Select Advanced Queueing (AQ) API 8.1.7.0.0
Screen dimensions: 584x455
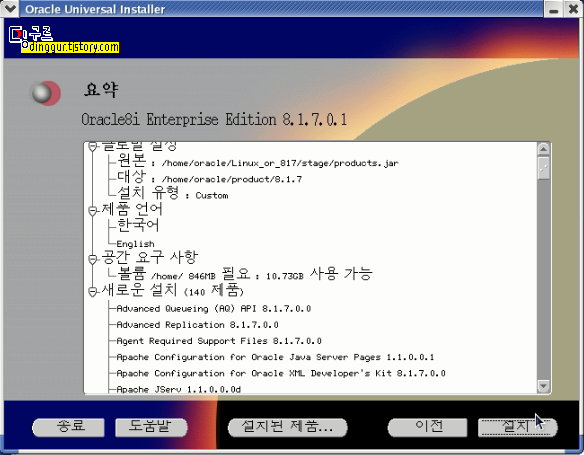pyautogui.click(x=214, y=309)
